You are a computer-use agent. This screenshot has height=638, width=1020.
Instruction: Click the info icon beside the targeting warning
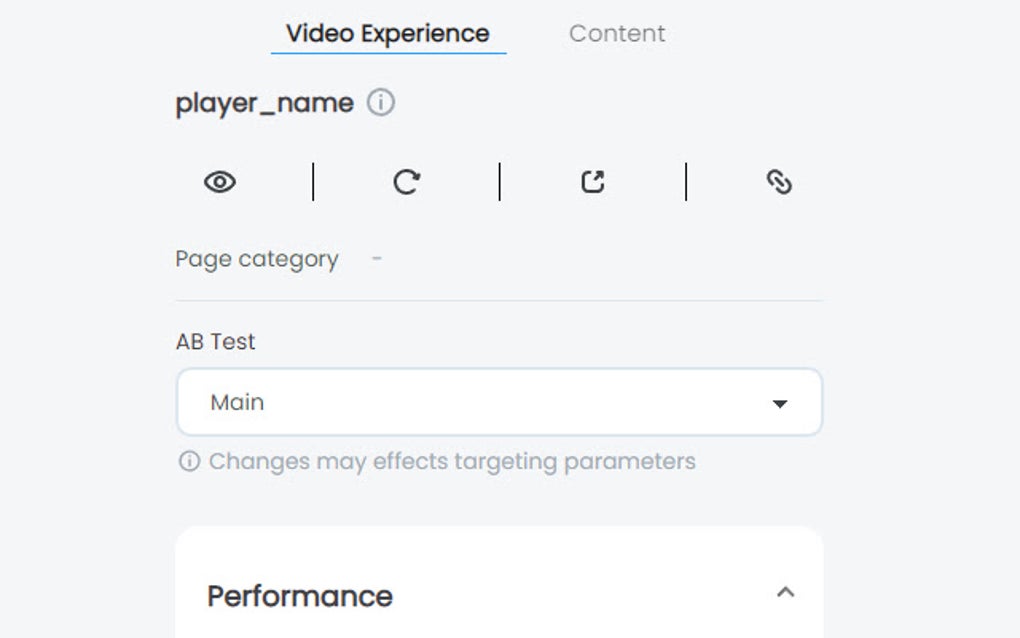pos(191,461)
